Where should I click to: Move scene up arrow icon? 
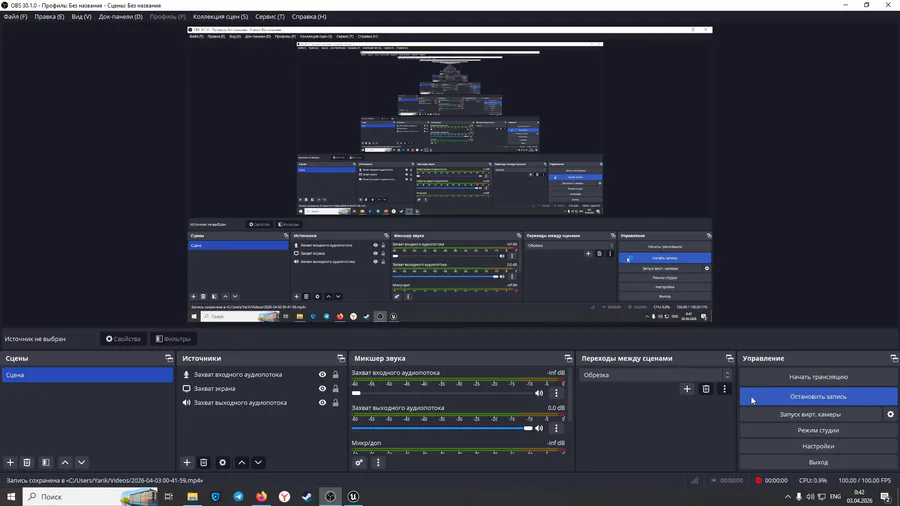[65, 462]
